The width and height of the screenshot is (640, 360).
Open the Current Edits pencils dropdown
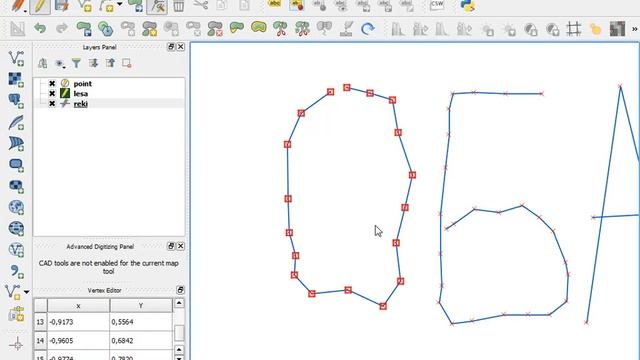click(x=18, y=6)
